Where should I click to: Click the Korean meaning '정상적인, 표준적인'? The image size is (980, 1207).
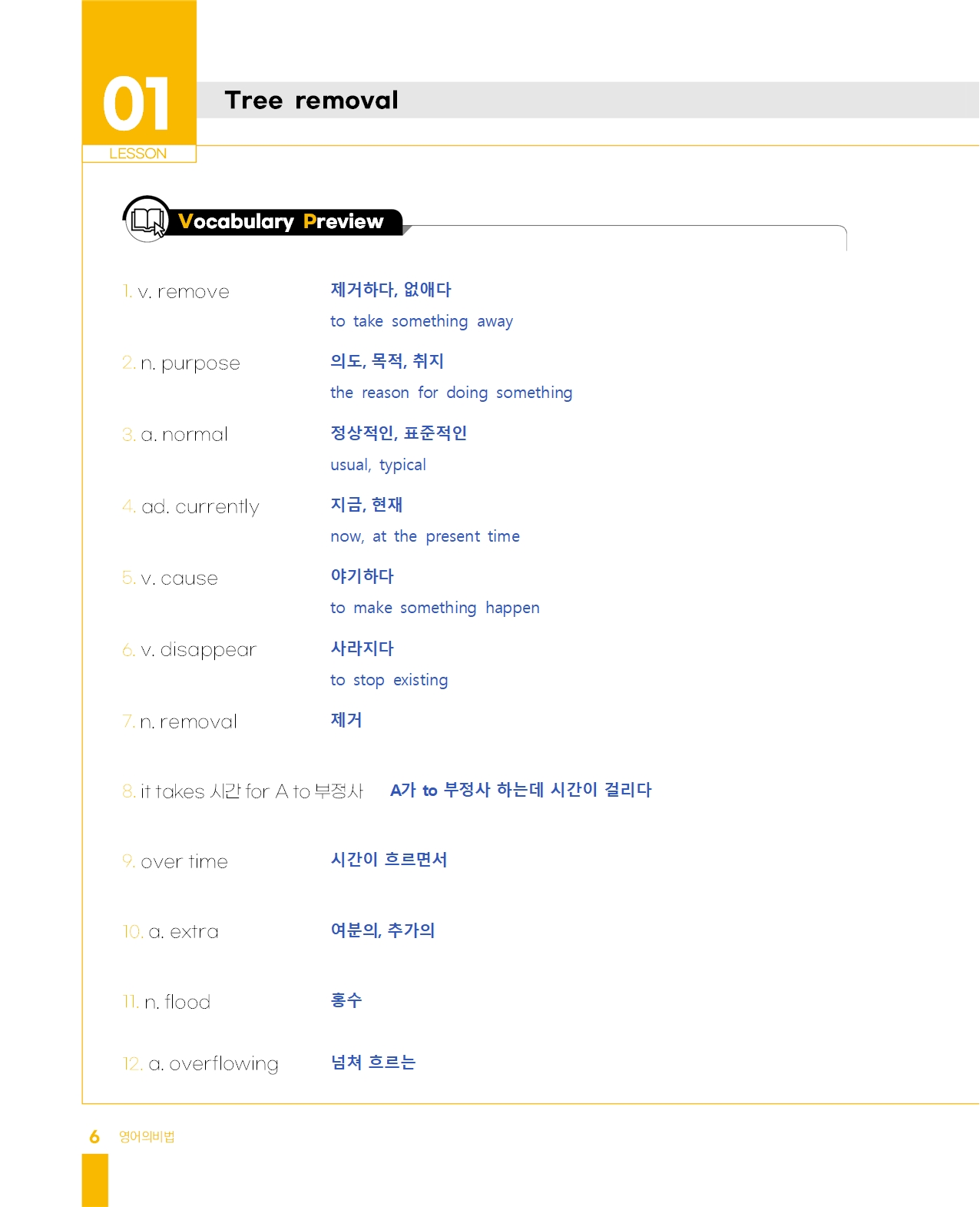[x=399, y=433]
